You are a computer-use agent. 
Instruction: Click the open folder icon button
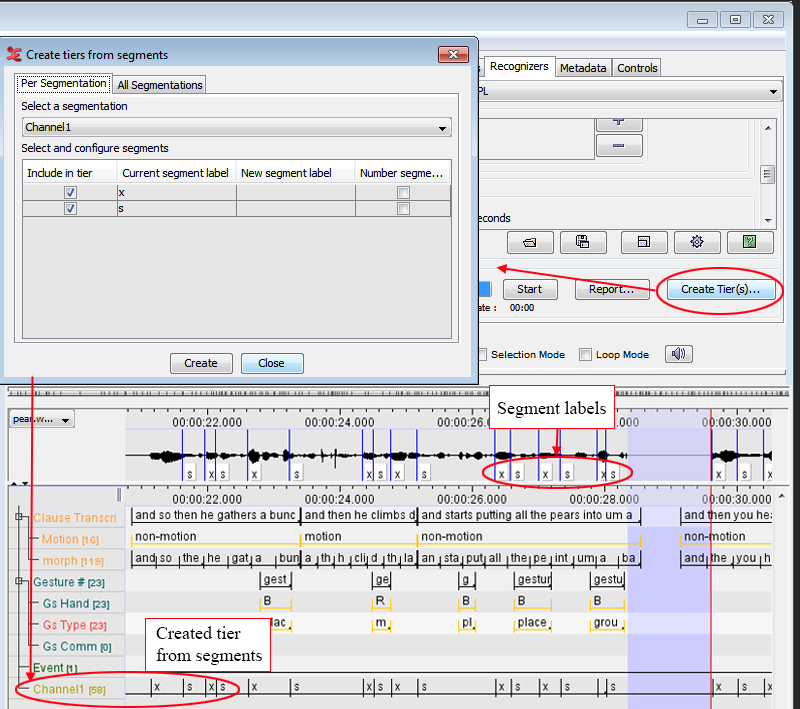pos(530,242)
